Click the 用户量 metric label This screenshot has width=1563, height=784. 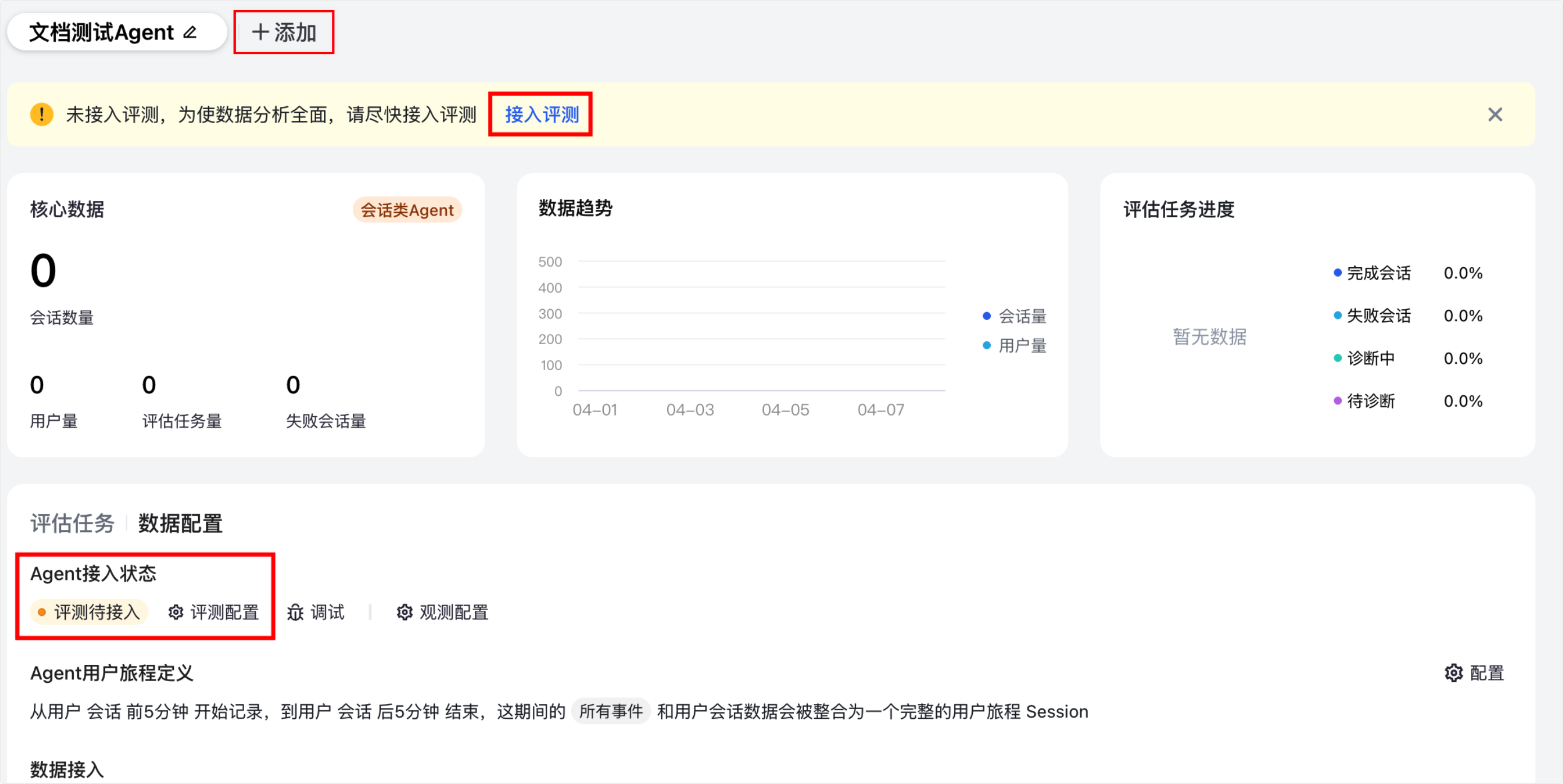54,421
